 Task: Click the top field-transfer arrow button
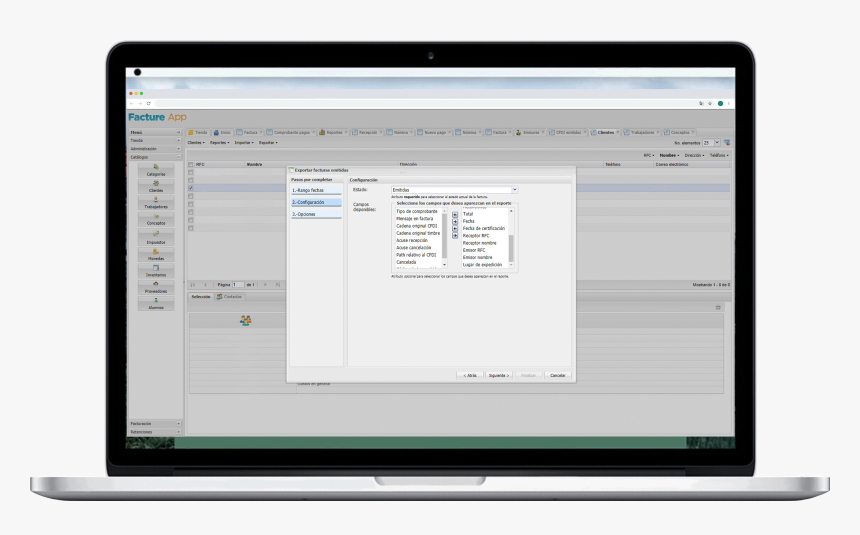455,215
